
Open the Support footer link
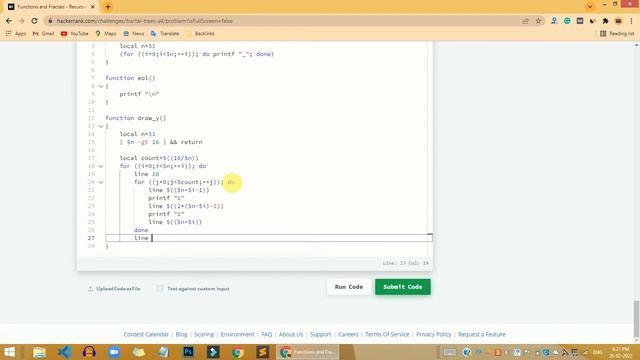(x=320, y=334)
